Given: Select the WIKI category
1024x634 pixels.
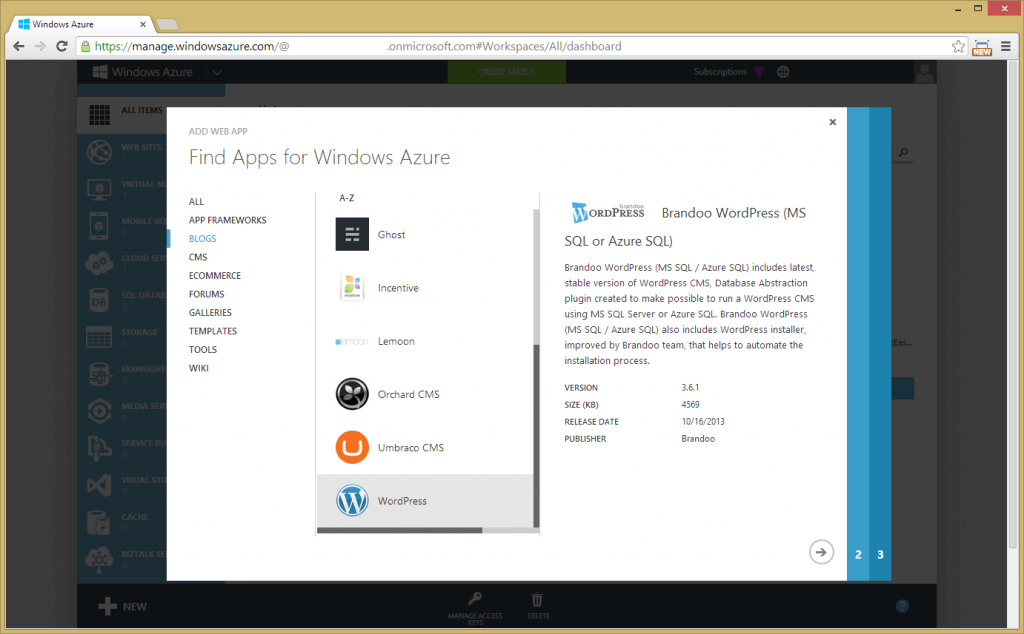Looking at the screenshot, I should pyautogui.click(x=199, y=368).
